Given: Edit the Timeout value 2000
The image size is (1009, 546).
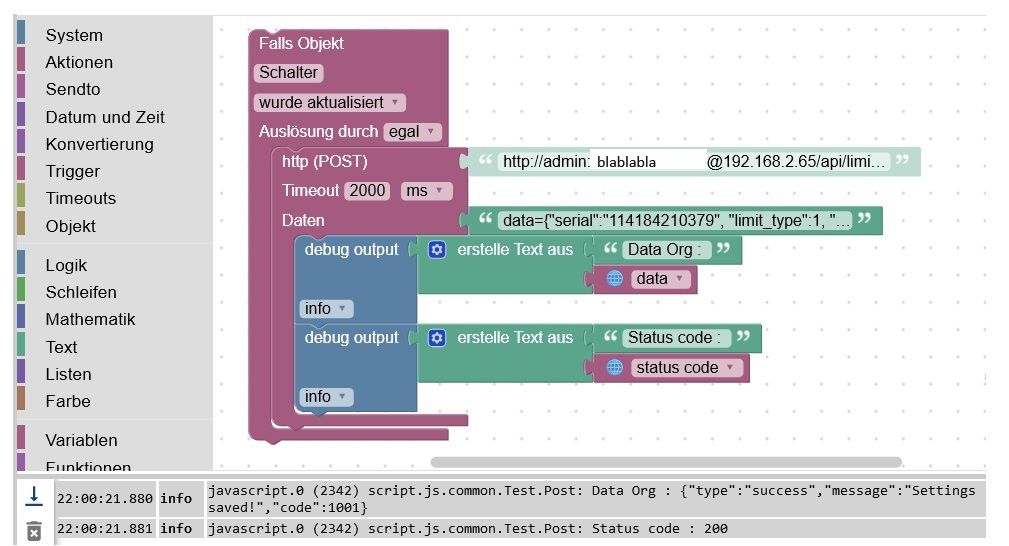Looking at the screenshot, I should click(x=367, y=191).
